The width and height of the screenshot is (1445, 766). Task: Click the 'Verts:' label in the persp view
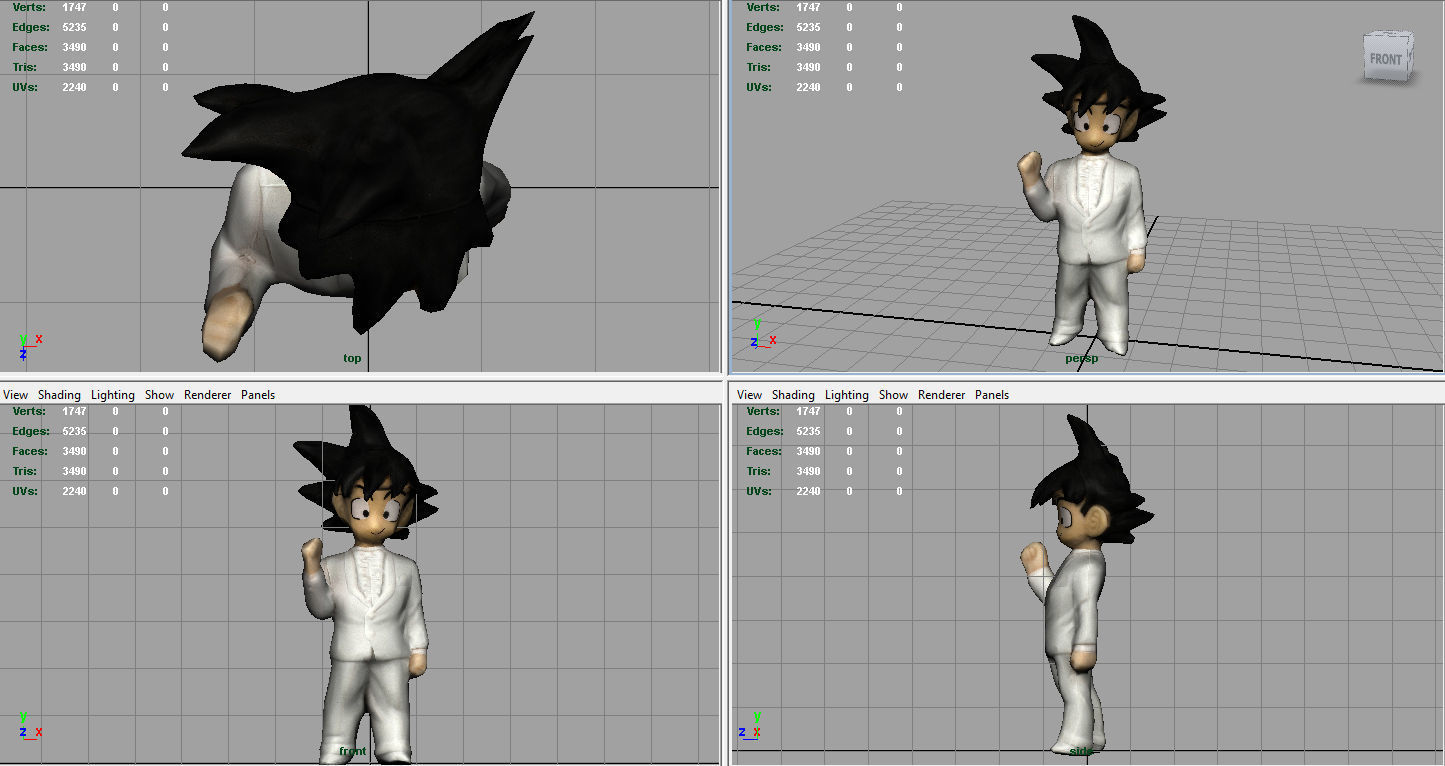pos(764,7)
